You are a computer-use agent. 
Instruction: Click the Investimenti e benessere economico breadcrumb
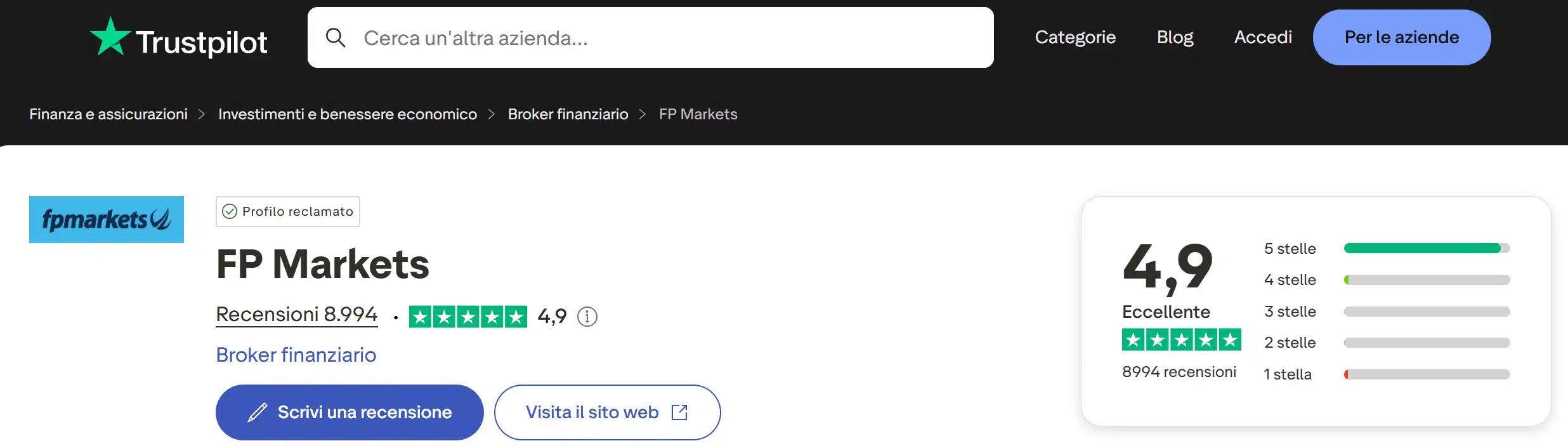pyautogui.click(x=347, y=114)
